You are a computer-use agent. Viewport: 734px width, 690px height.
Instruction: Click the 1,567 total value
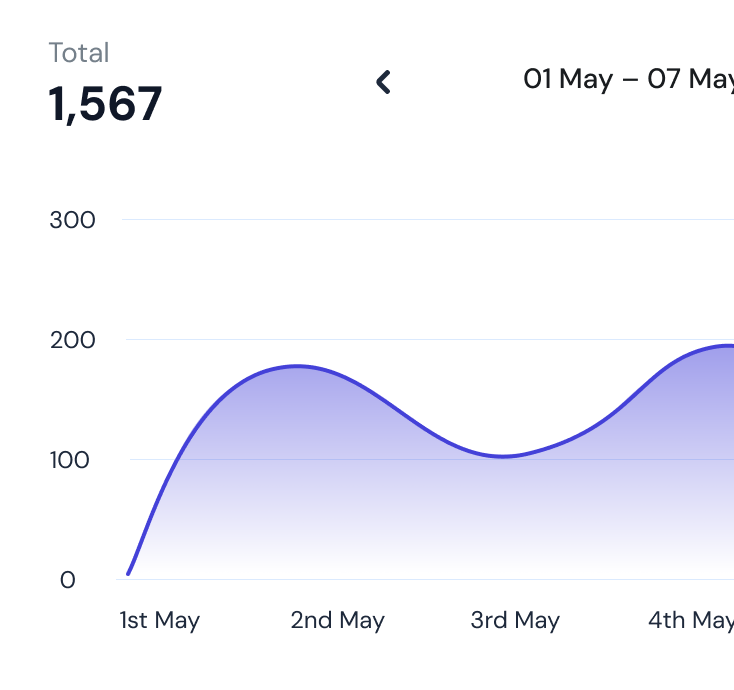click(105, 104)
